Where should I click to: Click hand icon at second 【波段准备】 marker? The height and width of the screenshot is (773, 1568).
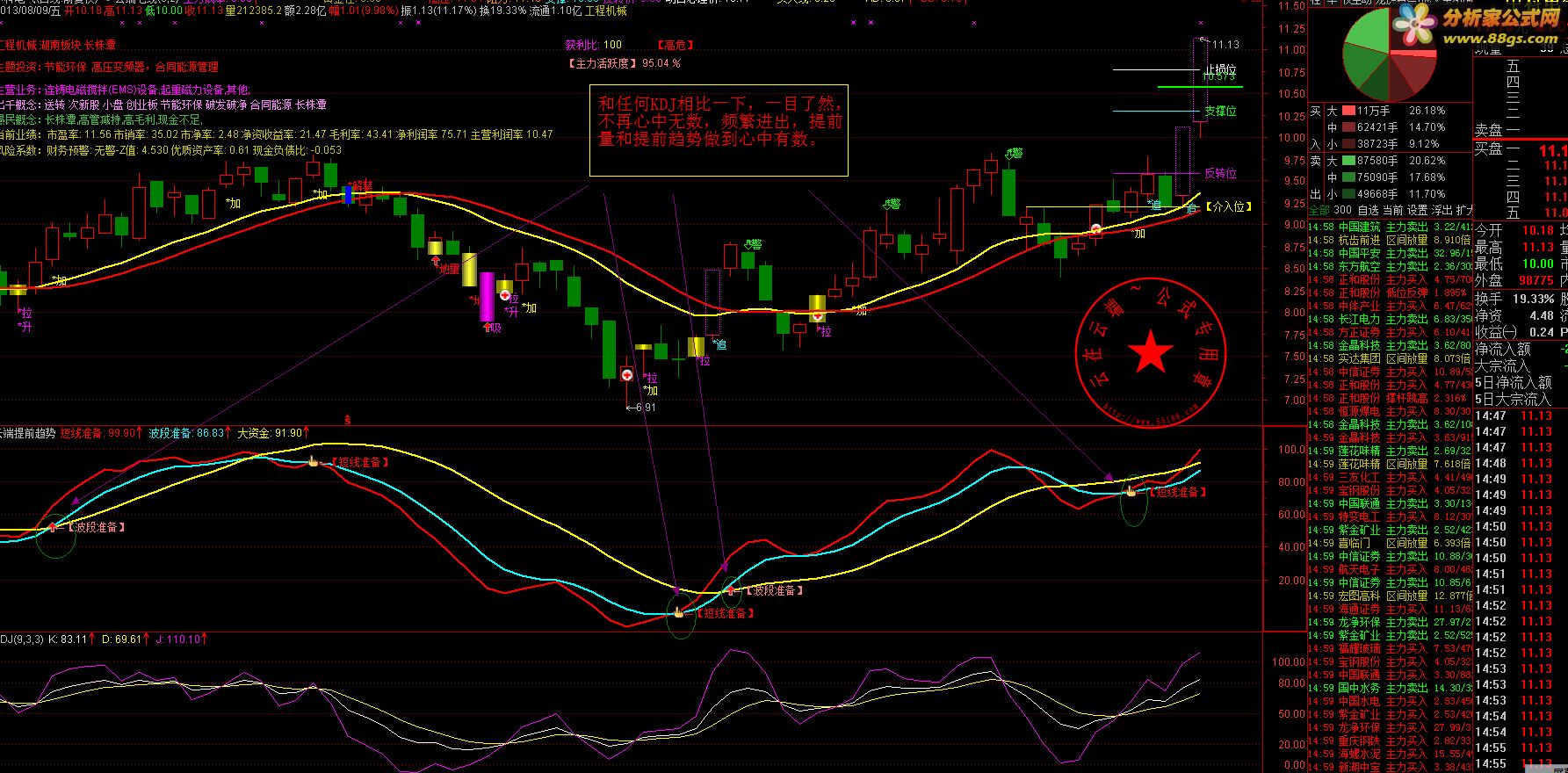click(x=730, y=589)
